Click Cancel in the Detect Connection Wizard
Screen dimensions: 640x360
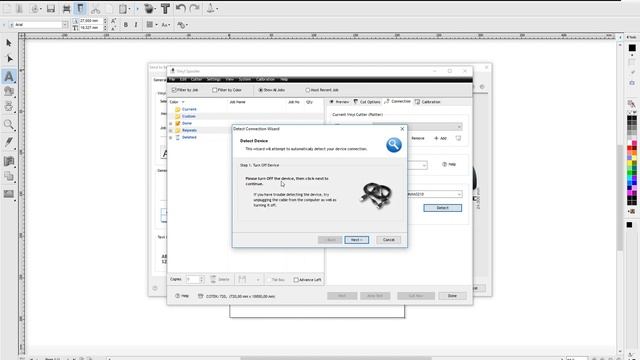[x=388, y=240]
